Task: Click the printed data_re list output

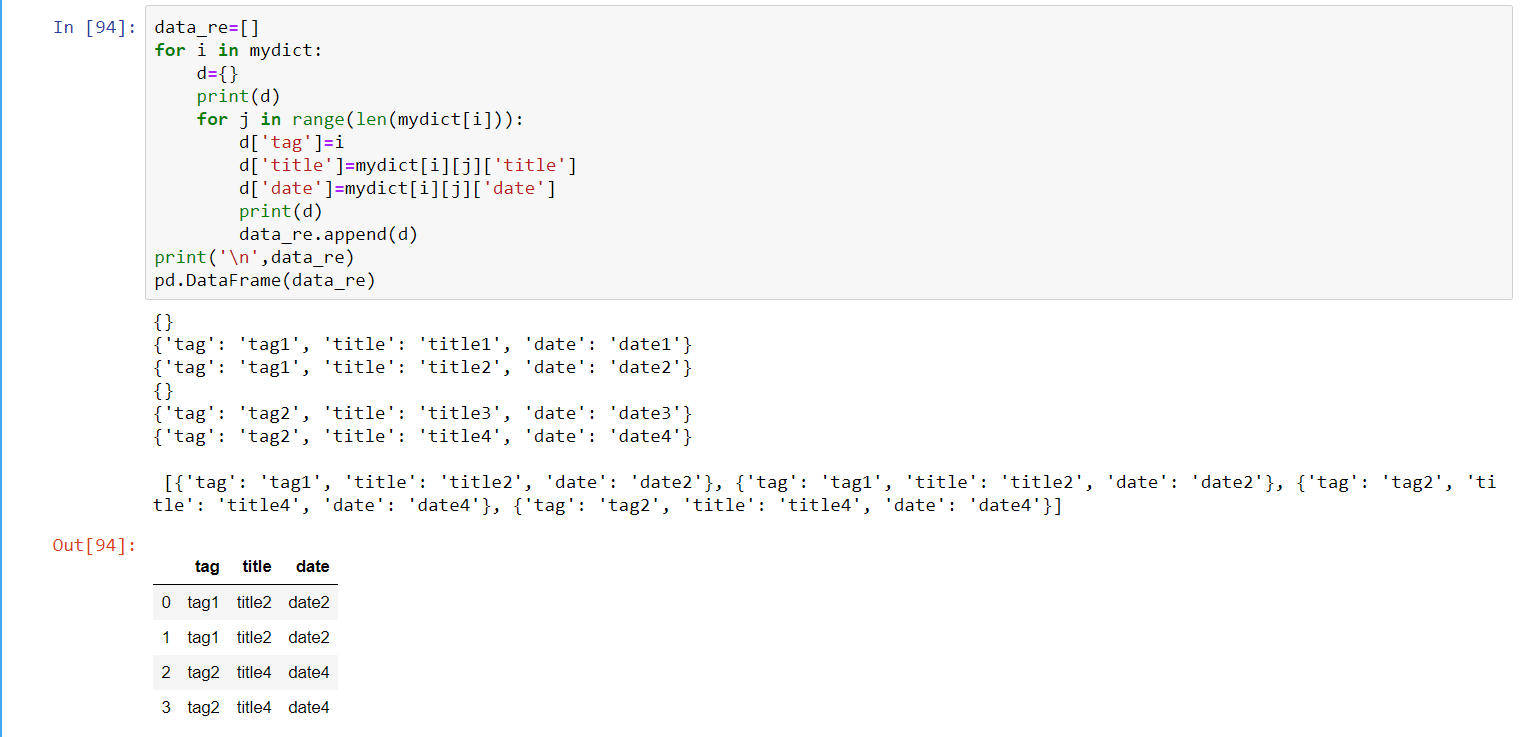Action: 825,494
